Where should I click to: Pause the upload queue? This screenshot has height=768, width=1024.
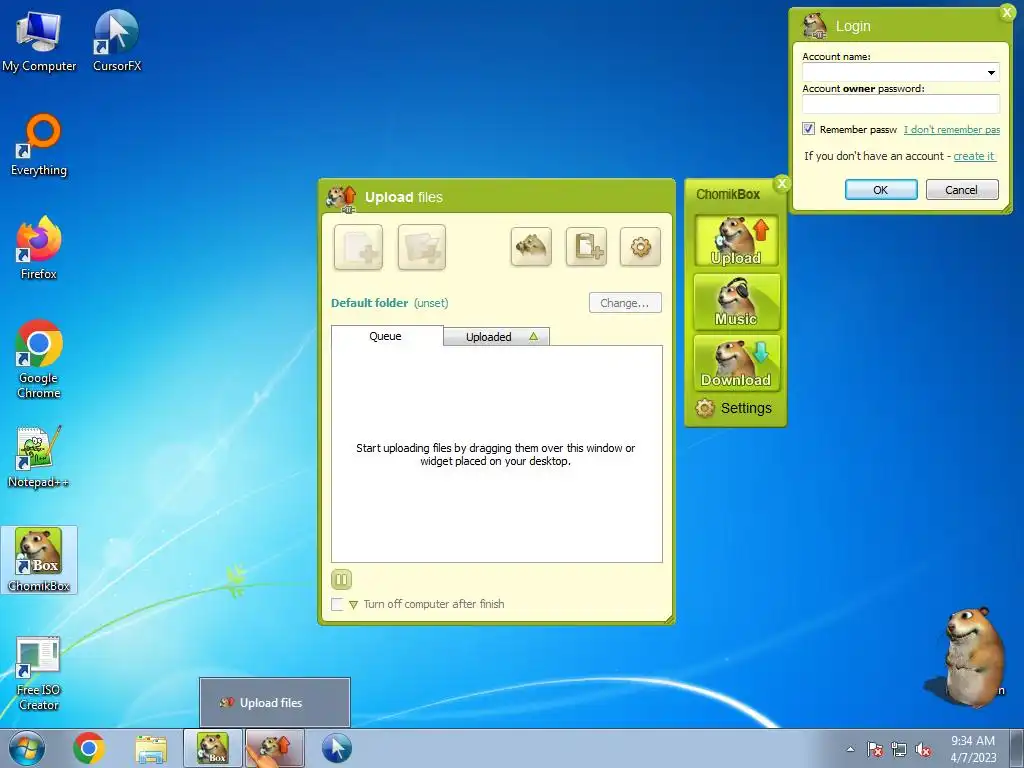(x=341, y=579)
